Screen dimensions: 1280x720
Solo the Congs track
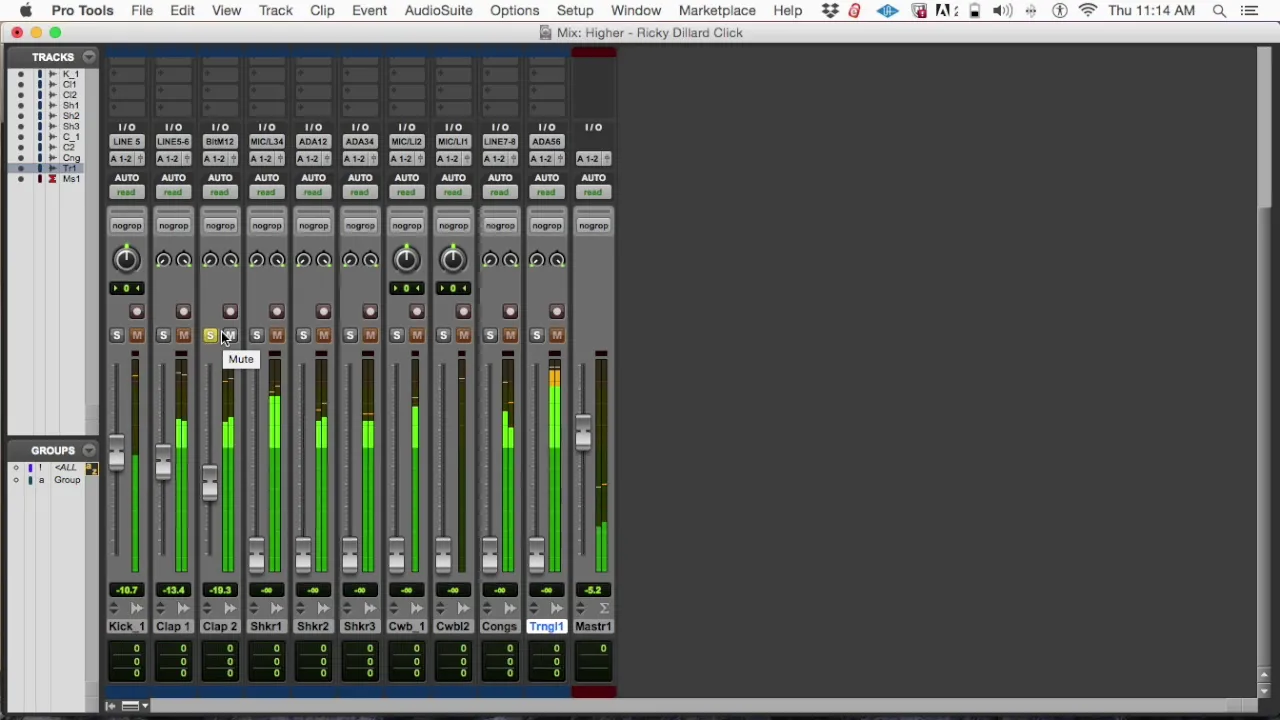(x=490, y=335)
